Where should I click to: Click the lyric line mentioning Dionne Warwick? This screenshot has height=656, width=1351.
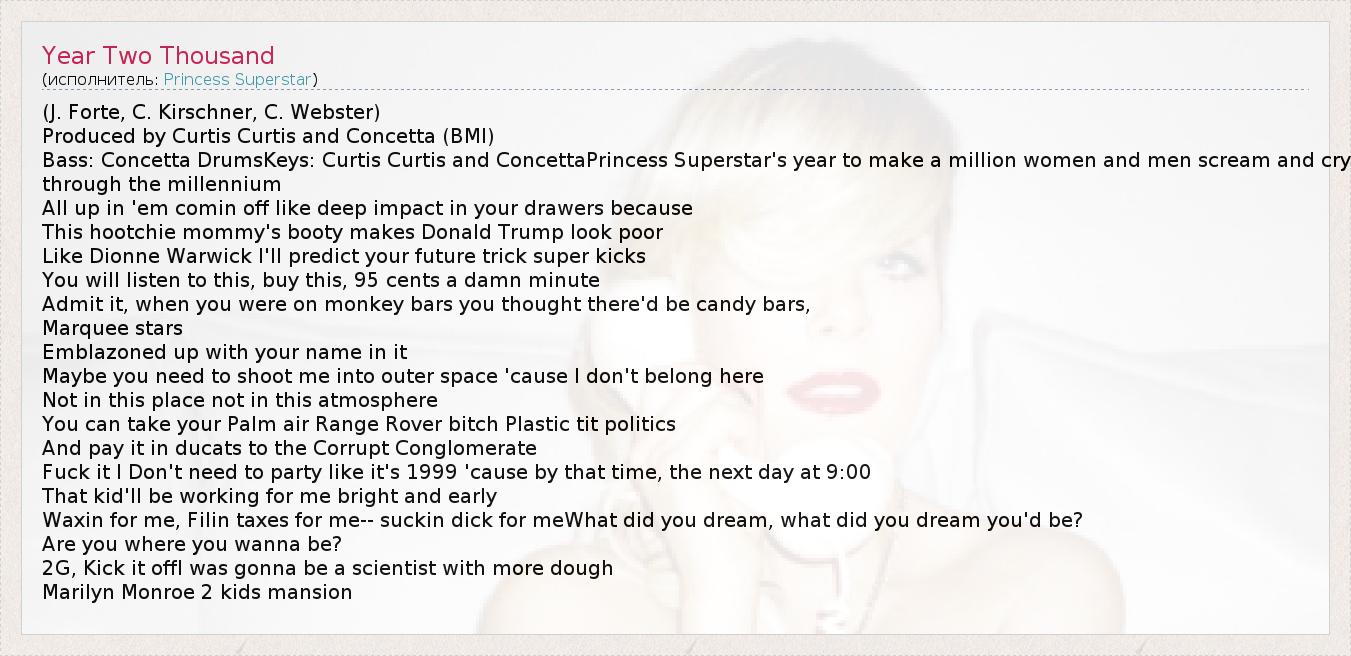(344, 256)
